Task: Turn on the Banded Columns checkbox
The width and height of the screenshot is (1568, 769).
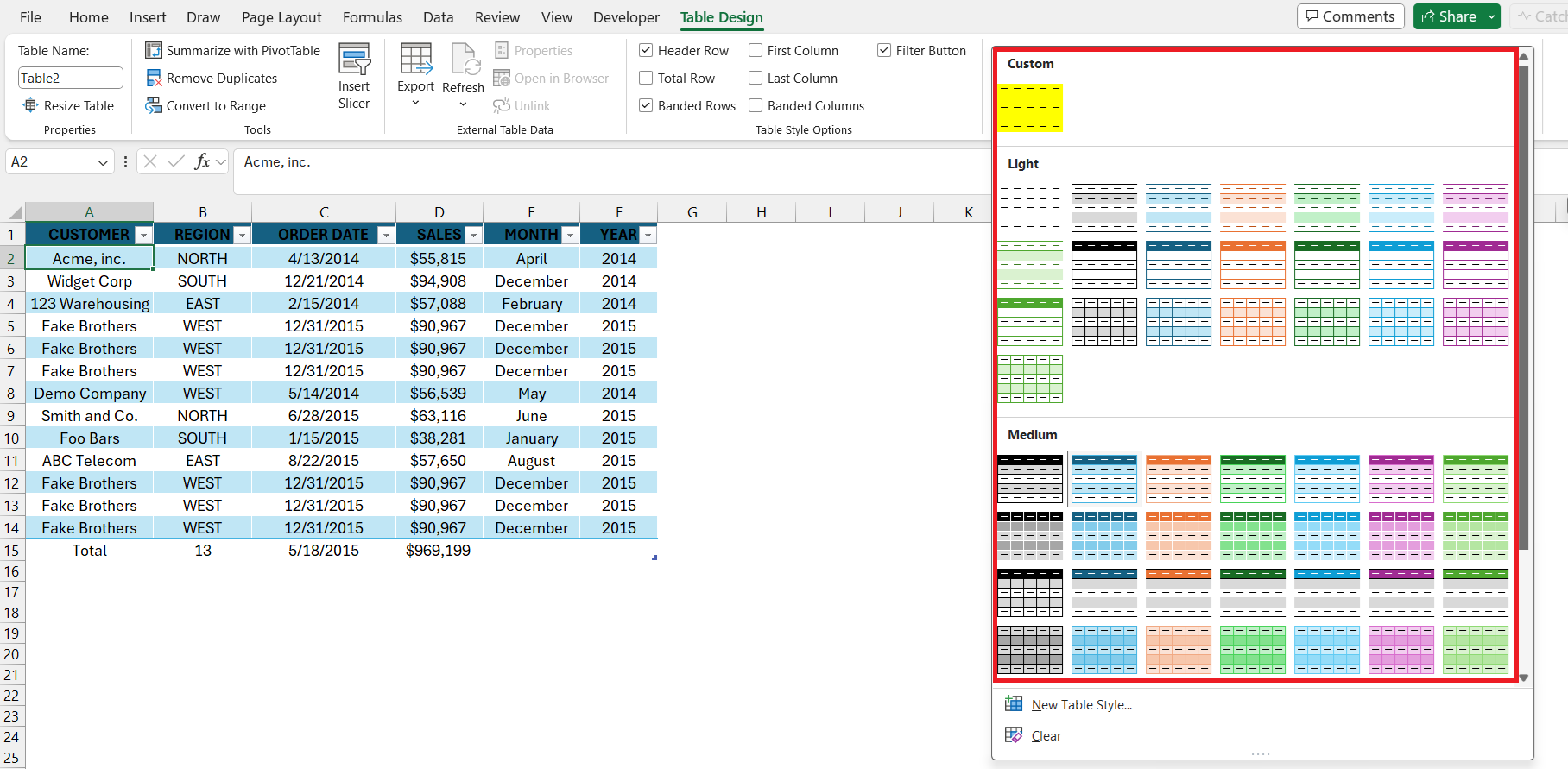Action: pos(756,105)
